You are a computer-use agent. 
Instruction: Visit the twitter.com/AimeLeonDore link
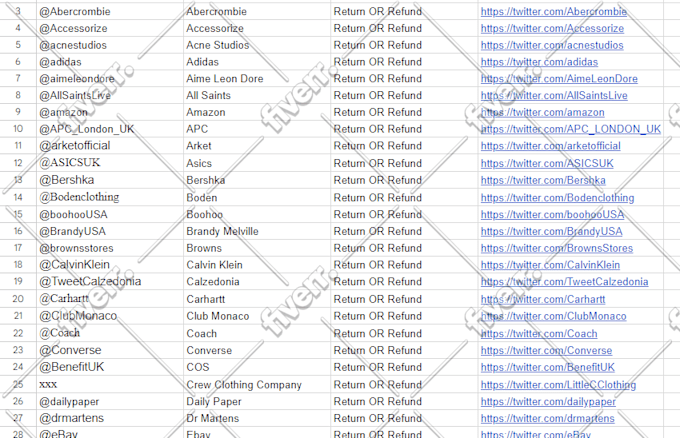pyautogui.click(x=559, y=79)
